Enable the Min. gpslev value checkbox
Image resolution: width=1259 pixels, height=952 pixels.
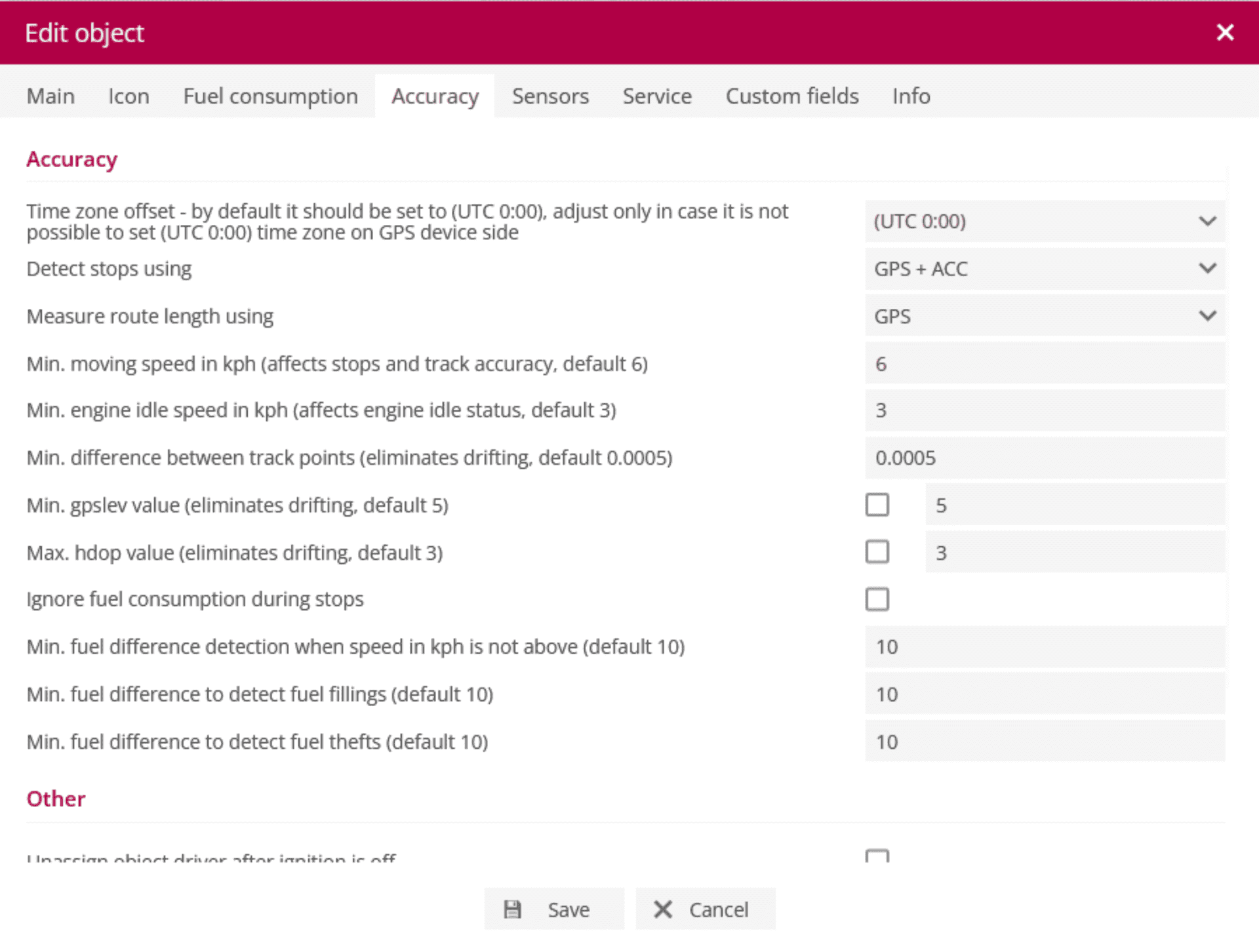[x=877, y=505]
